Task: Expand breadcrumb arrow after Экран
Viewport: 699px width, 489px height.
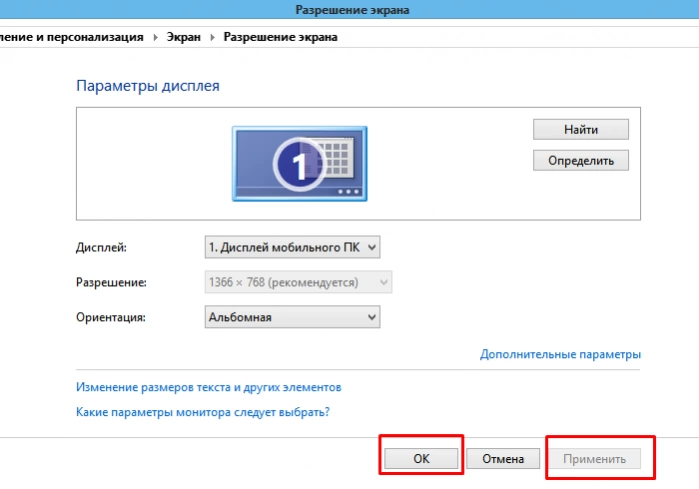Action: click(x=212, y=37)
